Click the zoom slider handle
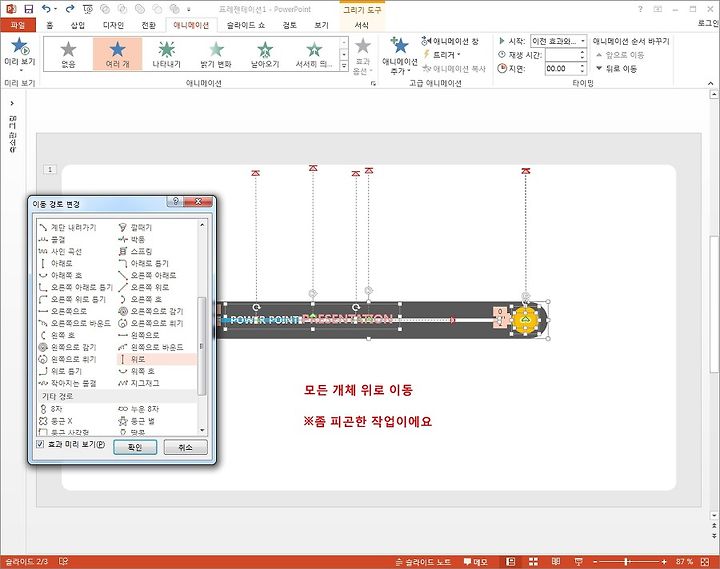The width and height of the screenshot is (720, 569). tap(626, 562)
